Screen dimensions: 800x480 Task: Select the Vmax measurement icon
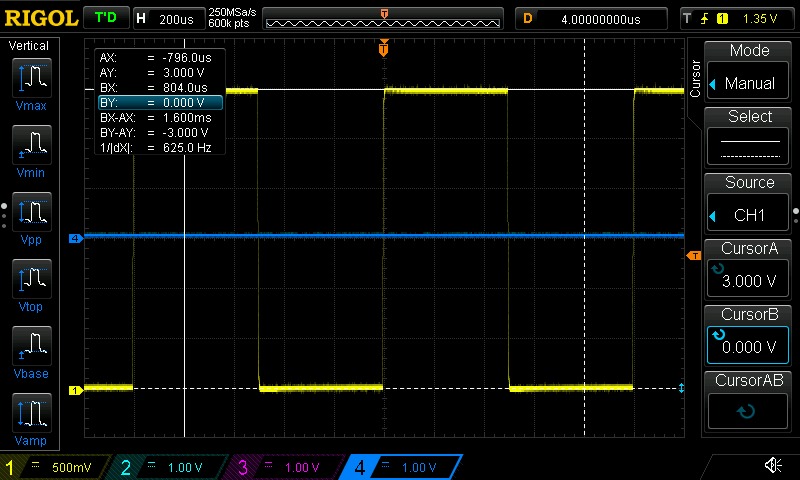[33, 83]
